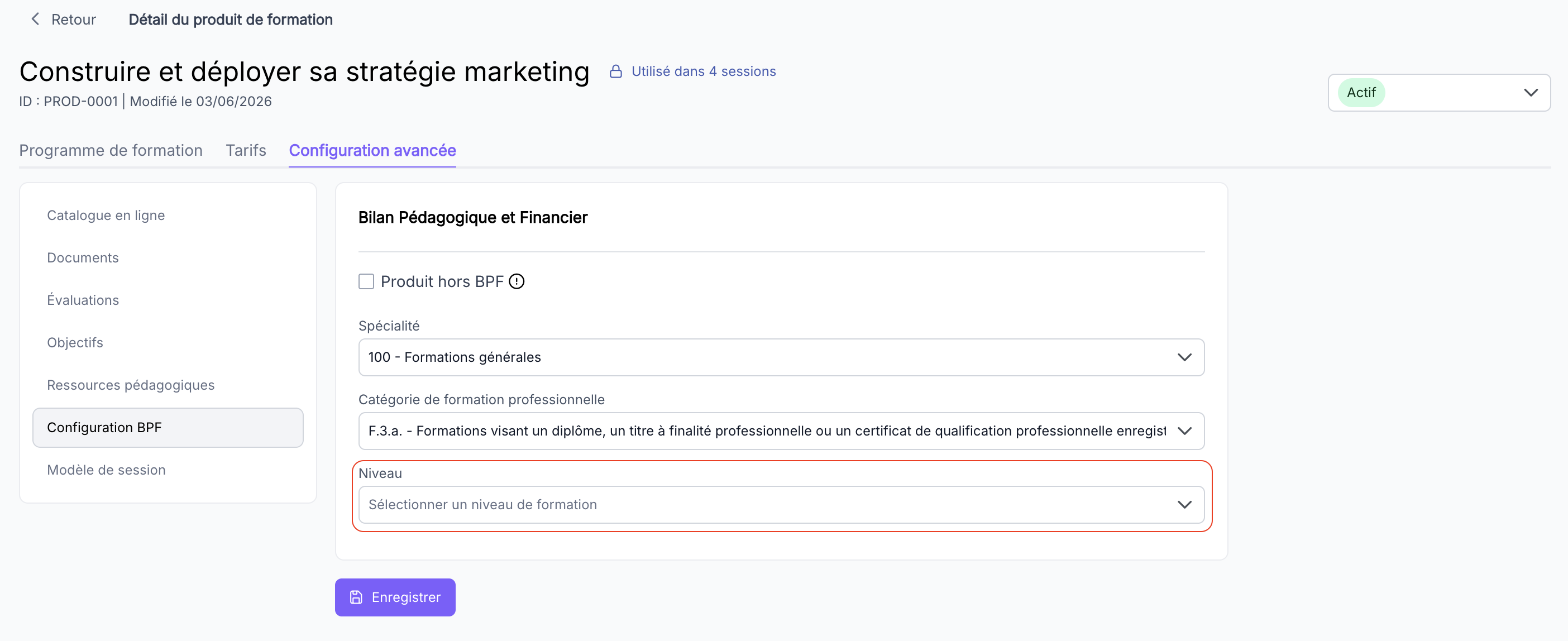Go to the Documents section
The width and height of the screenshot is (1568, 641).
coord(83,258)
